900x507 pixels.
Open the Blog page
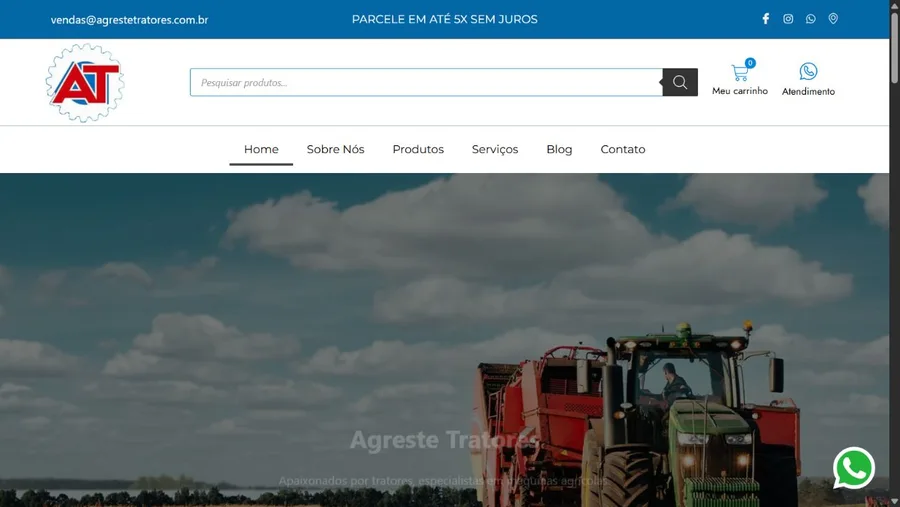[x=559, y=149]
